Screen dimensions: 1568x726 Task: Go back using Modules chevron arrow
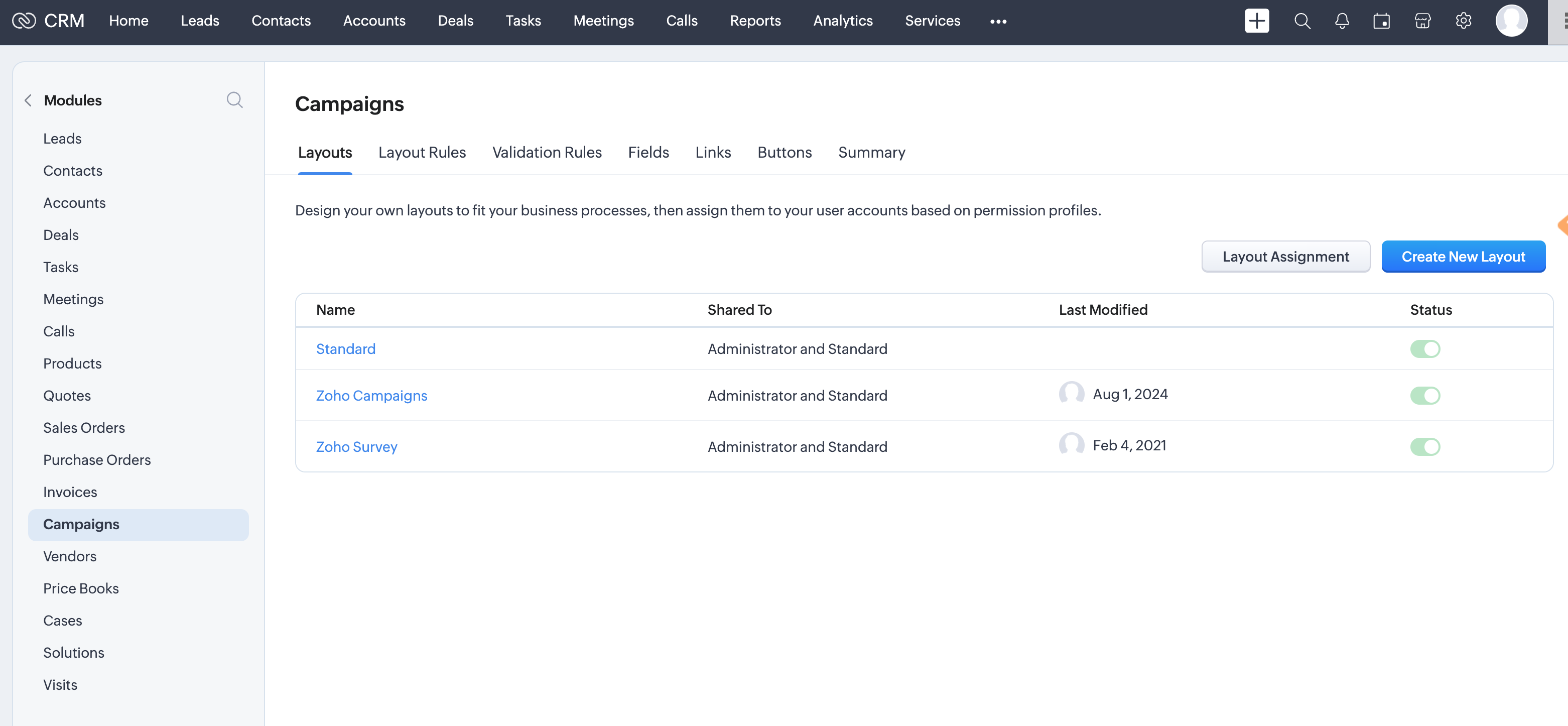(28, 100)
